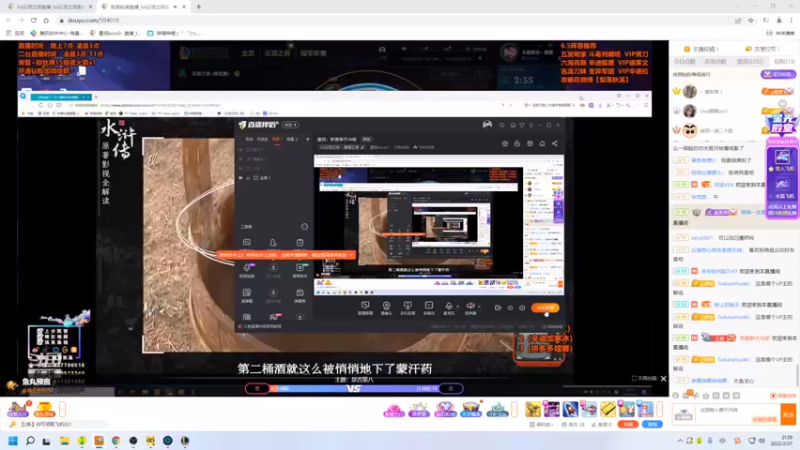
Task: Click speaker icon in streamed 直播伴侣 toolbar
Action: (x=470, y=307)
